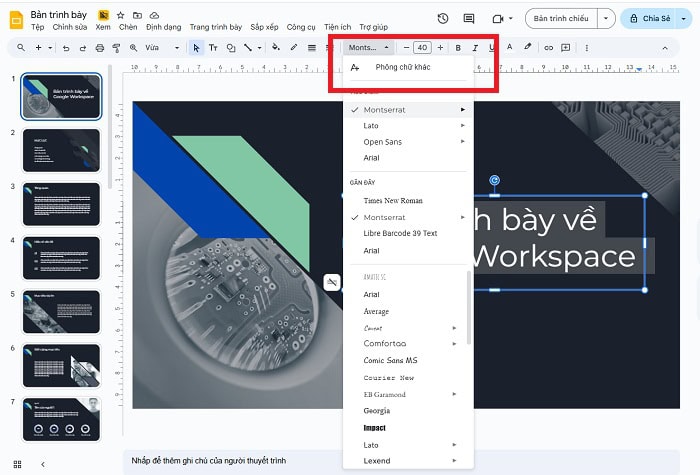Select the text box tool
700x475 pixels.
(213, 47)
